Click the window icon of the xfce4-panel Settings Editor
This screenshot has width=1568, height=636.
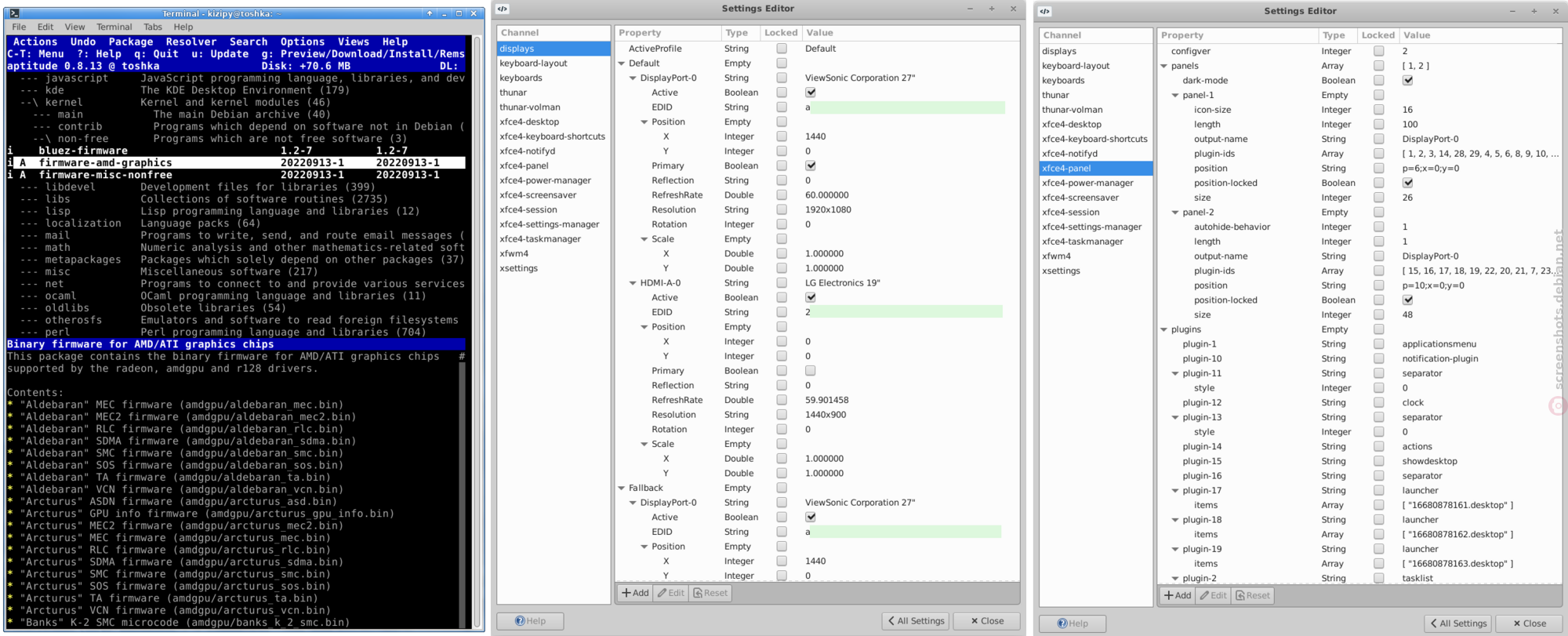coord(1045,11)
